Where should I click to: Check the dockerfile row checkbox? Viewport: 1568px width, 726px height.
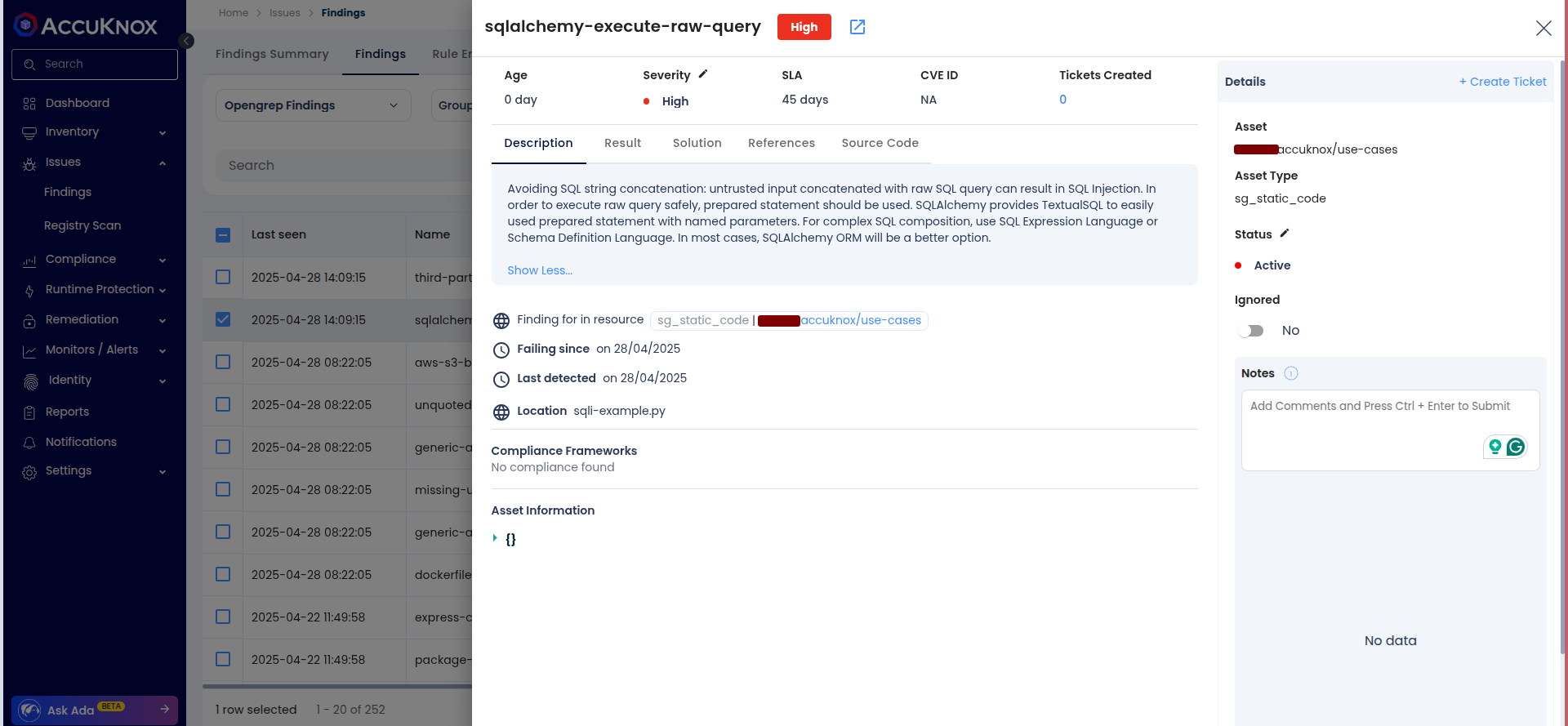coord(223,574)
